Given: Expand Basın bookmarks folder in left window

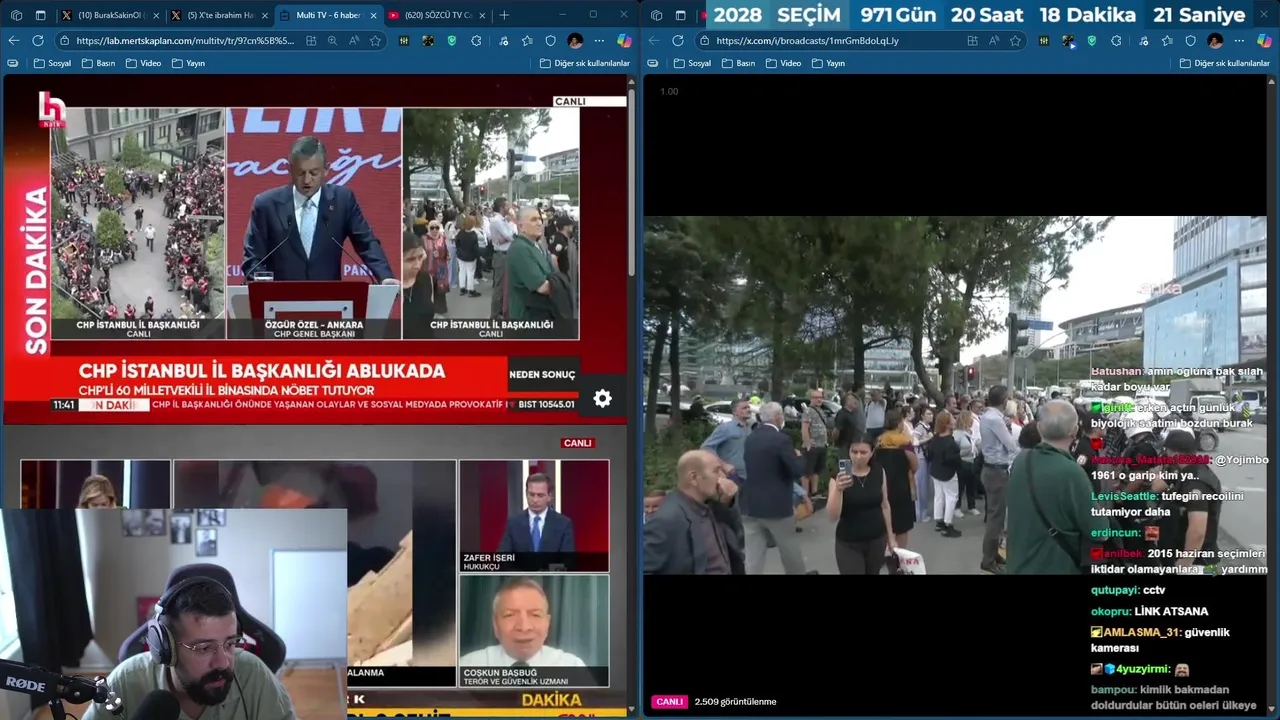Looking at the screenshot, I should coord(98,63).
